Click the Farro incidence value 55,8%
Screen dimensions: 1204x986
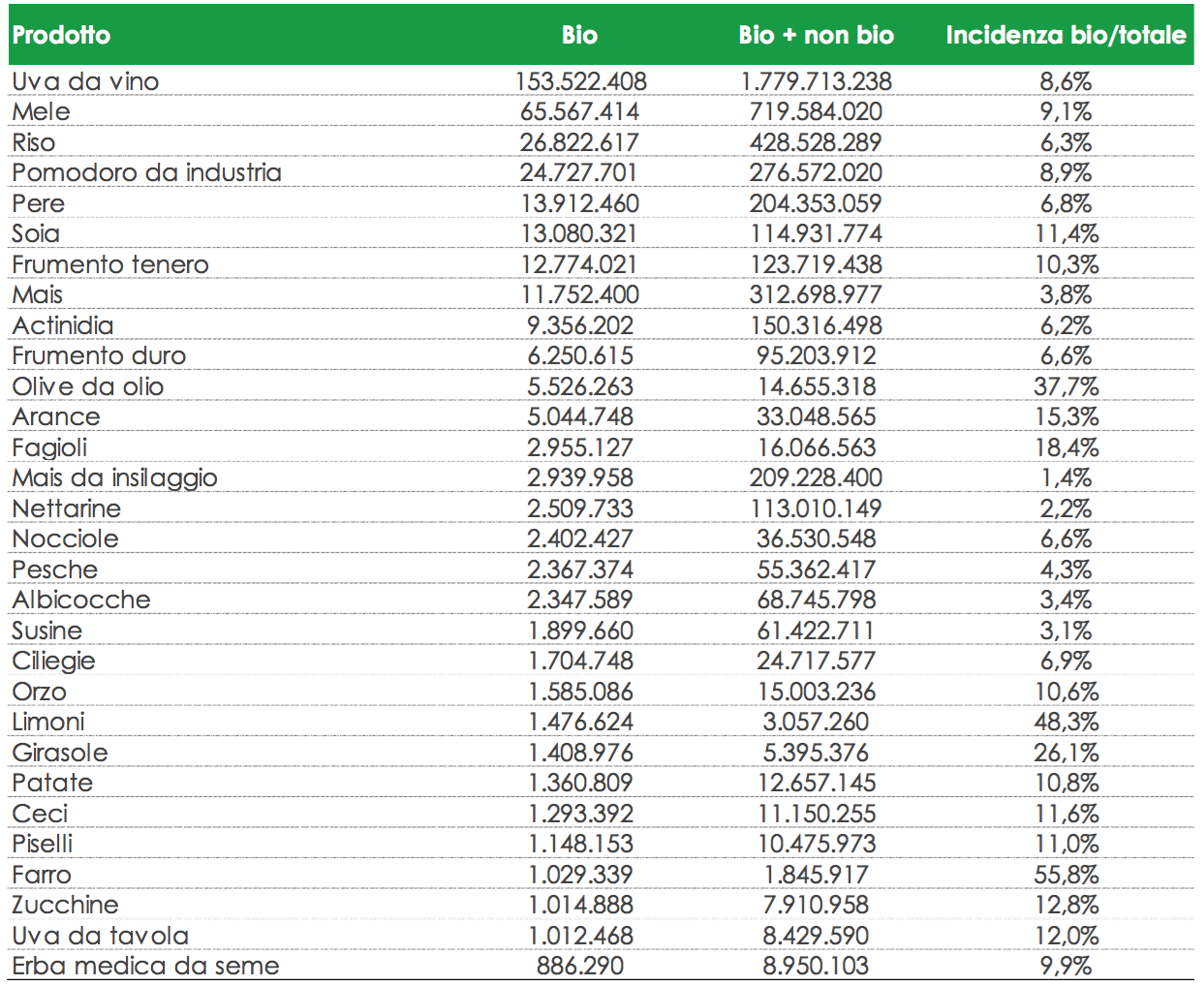coord(1065,875)
